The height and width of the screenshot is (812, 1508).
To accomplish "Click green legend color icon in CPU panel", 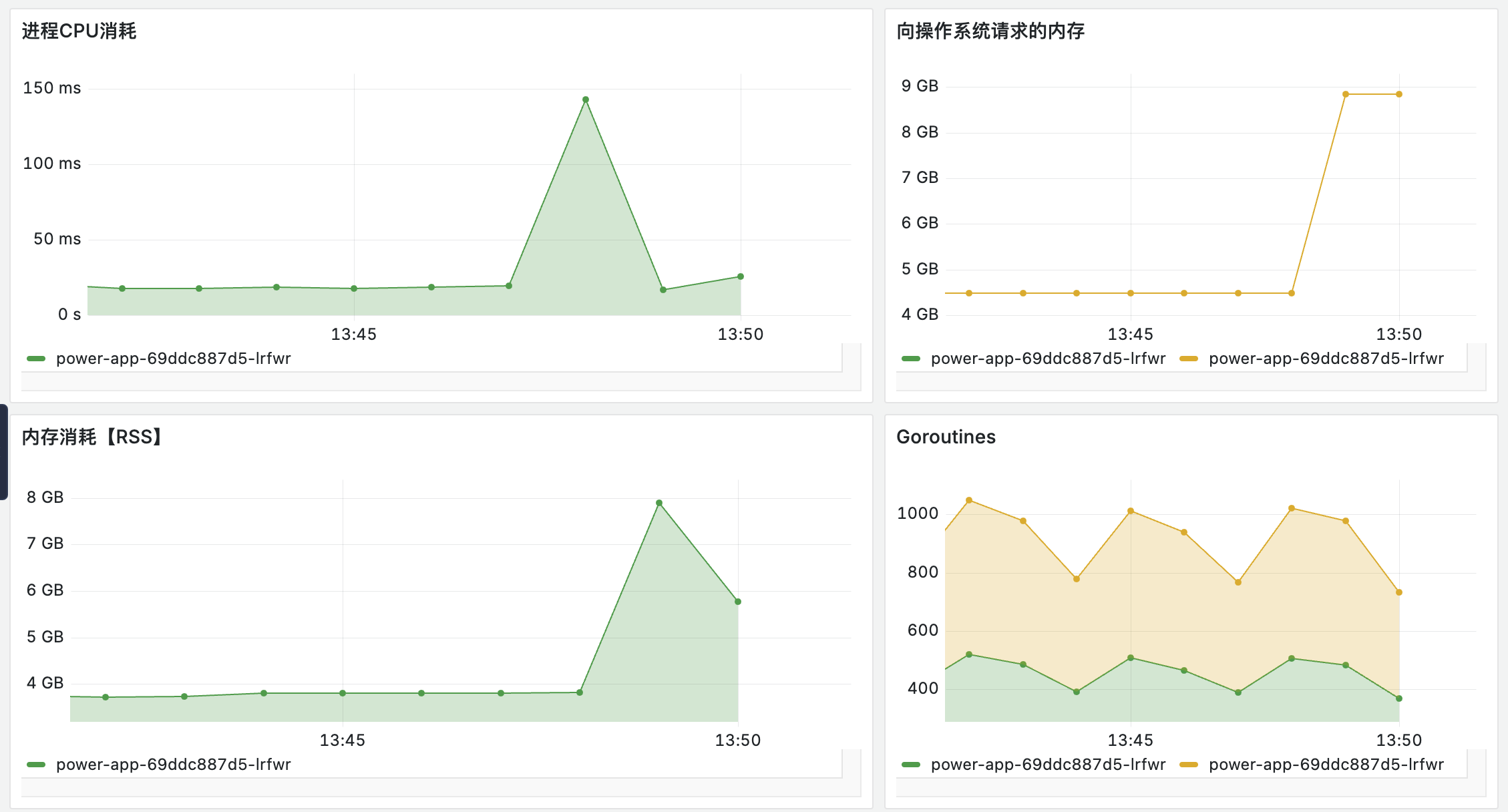I will (x=36, y=359).
